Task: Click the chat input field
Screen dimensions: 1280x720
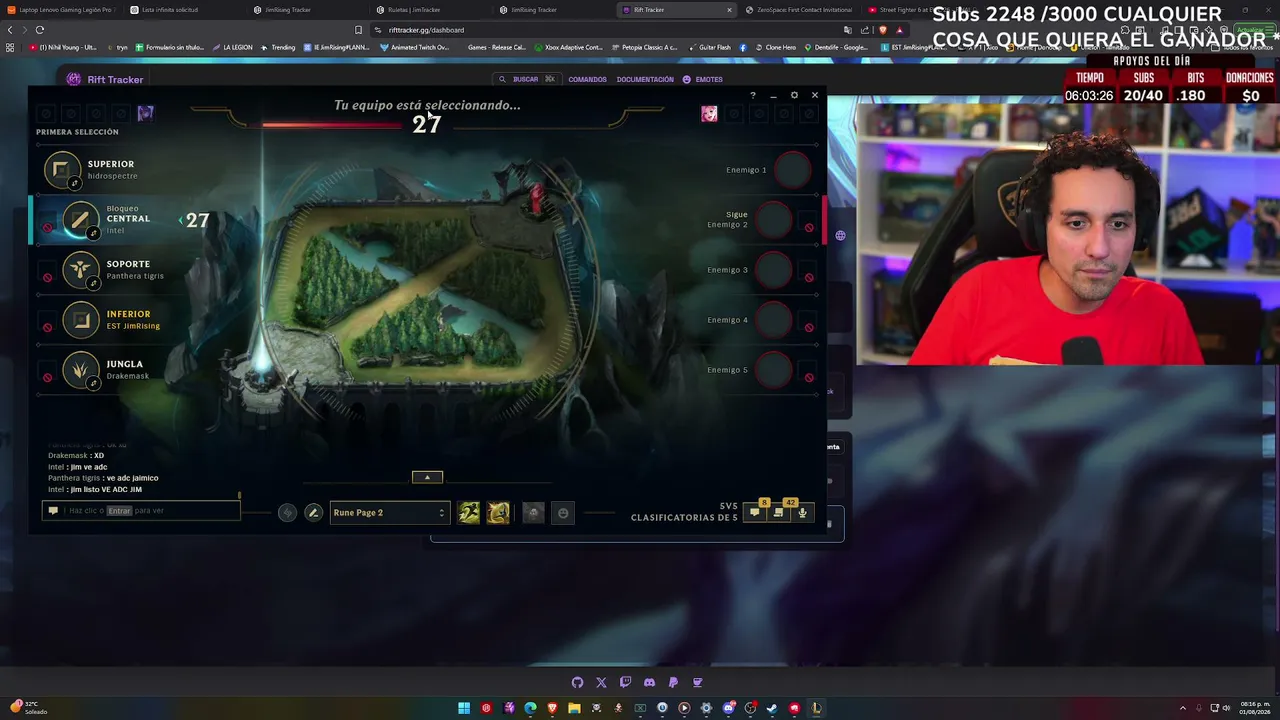Action: tap(141, 511)
